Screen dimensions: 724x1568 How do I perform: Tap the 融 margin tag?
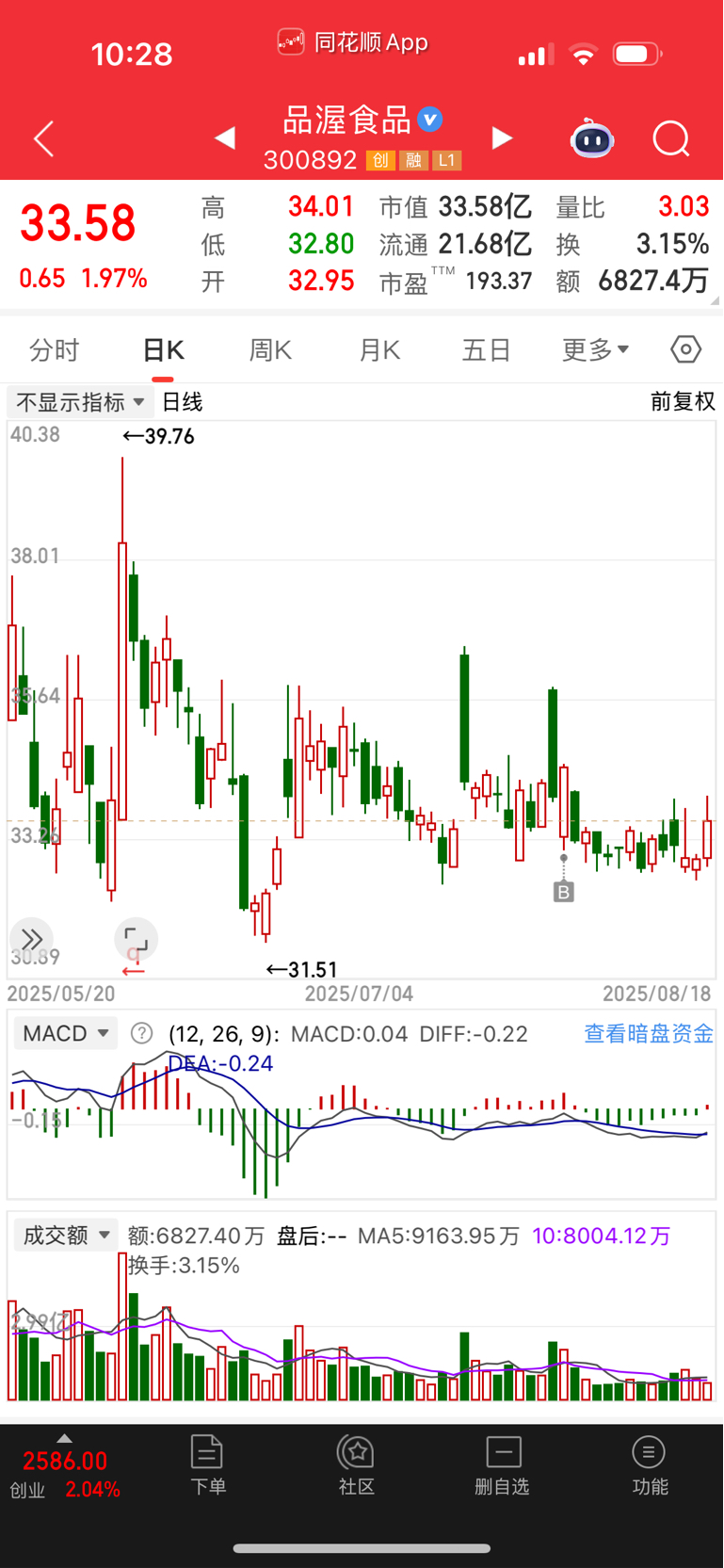413,160
